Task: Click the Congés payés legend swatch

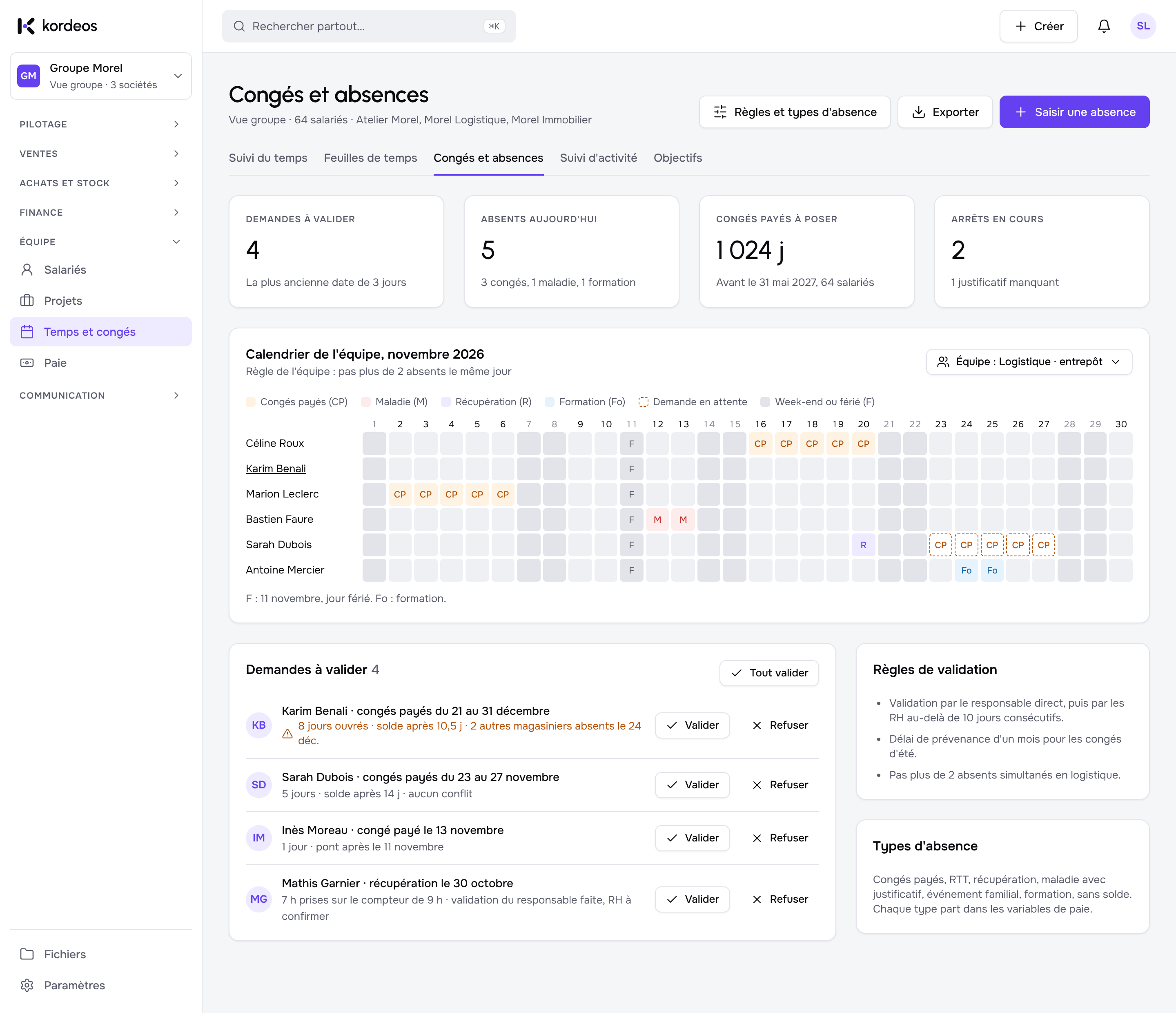Action: click(250, 402)
